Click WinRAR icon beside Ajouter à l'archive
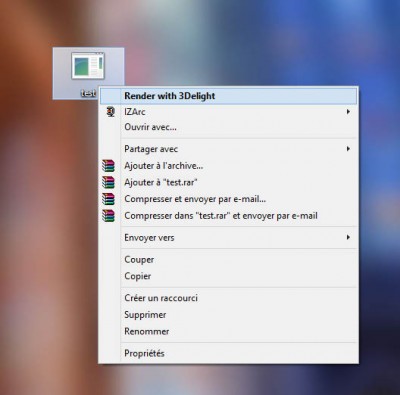 point(108,166)
